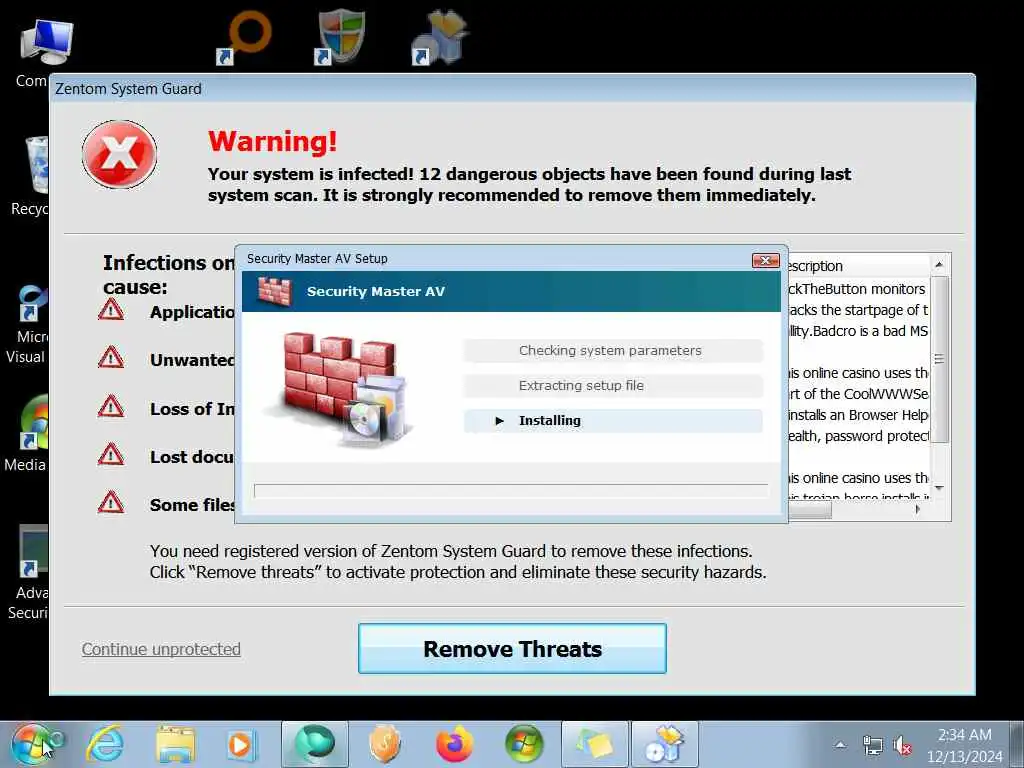Viewport: 1024px width, 768px height.
Task: Click the horizontal scroll right arrow in description list
Action: click(918, 509)
